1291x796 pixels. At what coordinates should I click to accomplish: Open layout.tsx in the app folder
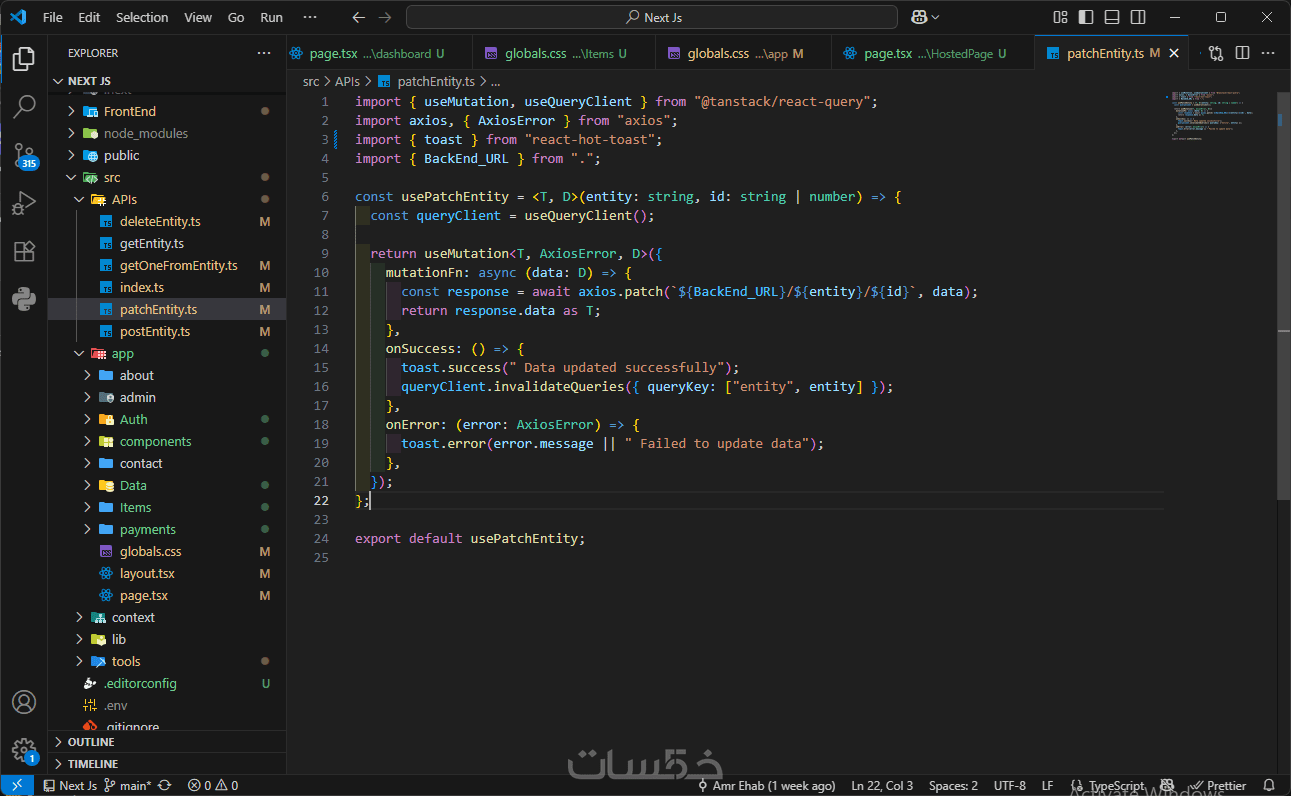[167, 573]
